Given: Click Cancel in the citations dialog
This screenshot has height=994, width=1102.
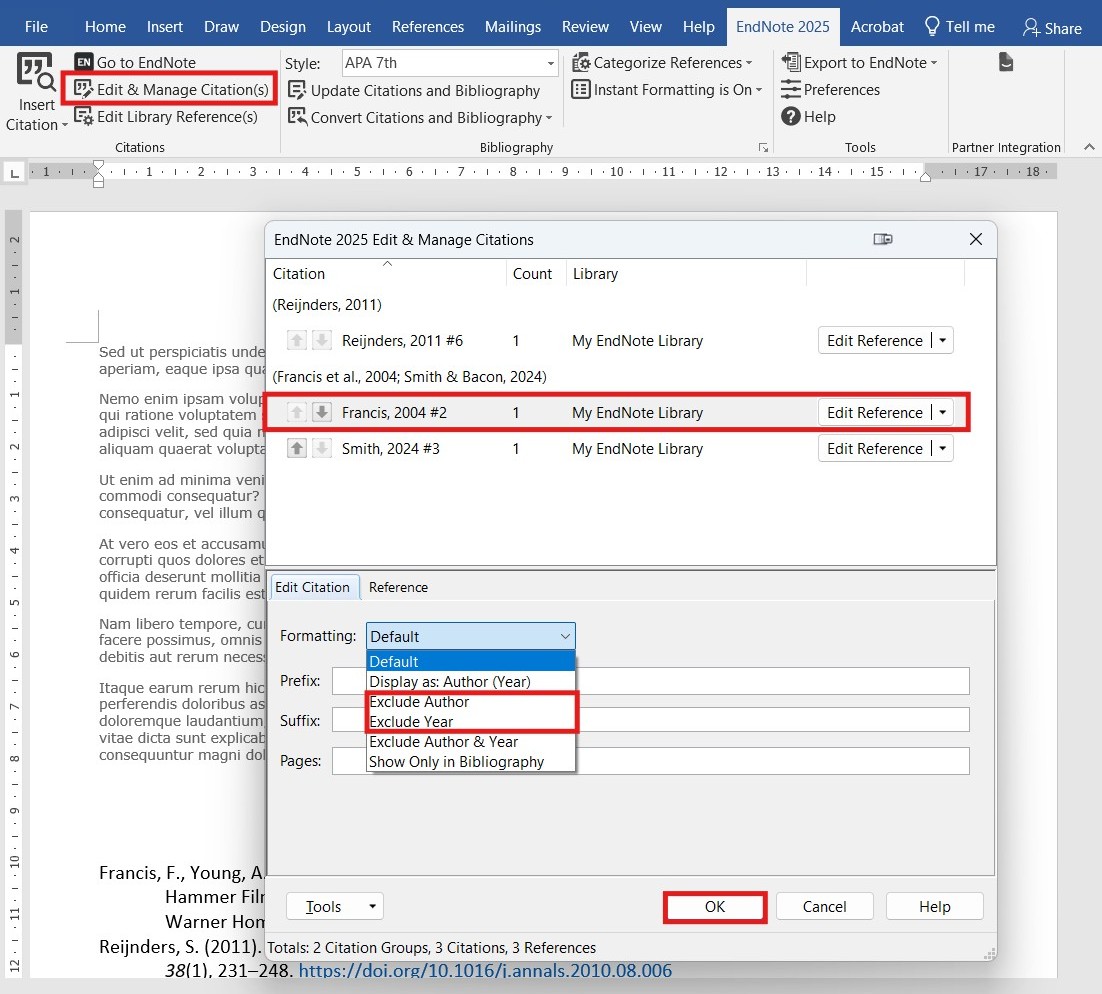Looking at the screenshot, I should tap(824, 906).
